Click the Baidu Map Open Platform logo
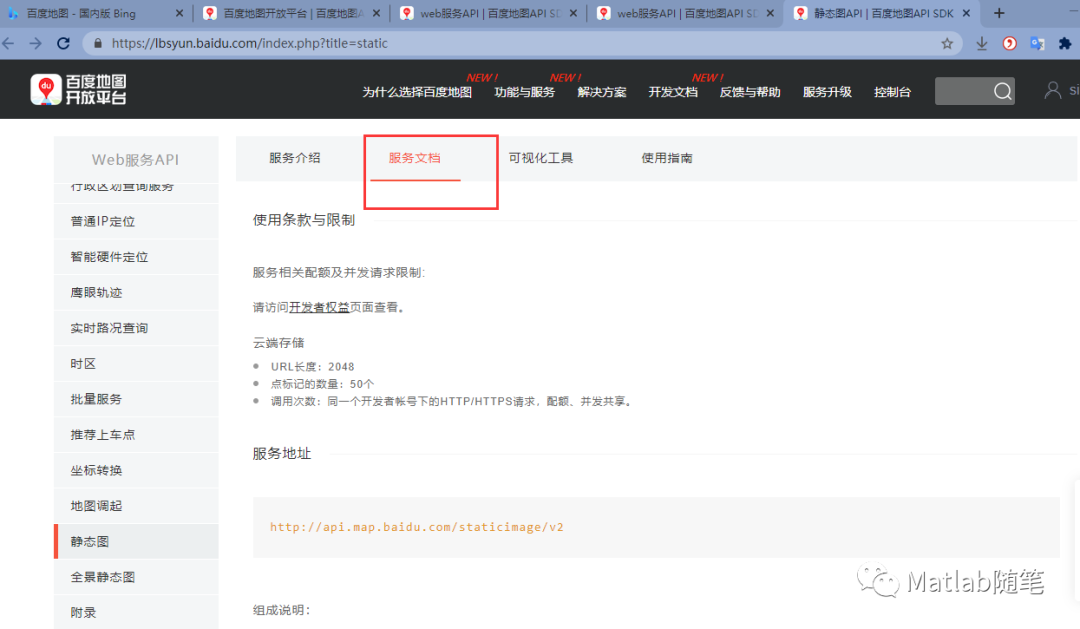This screenshot has height=629, width=1080. [x=79, y=90]
